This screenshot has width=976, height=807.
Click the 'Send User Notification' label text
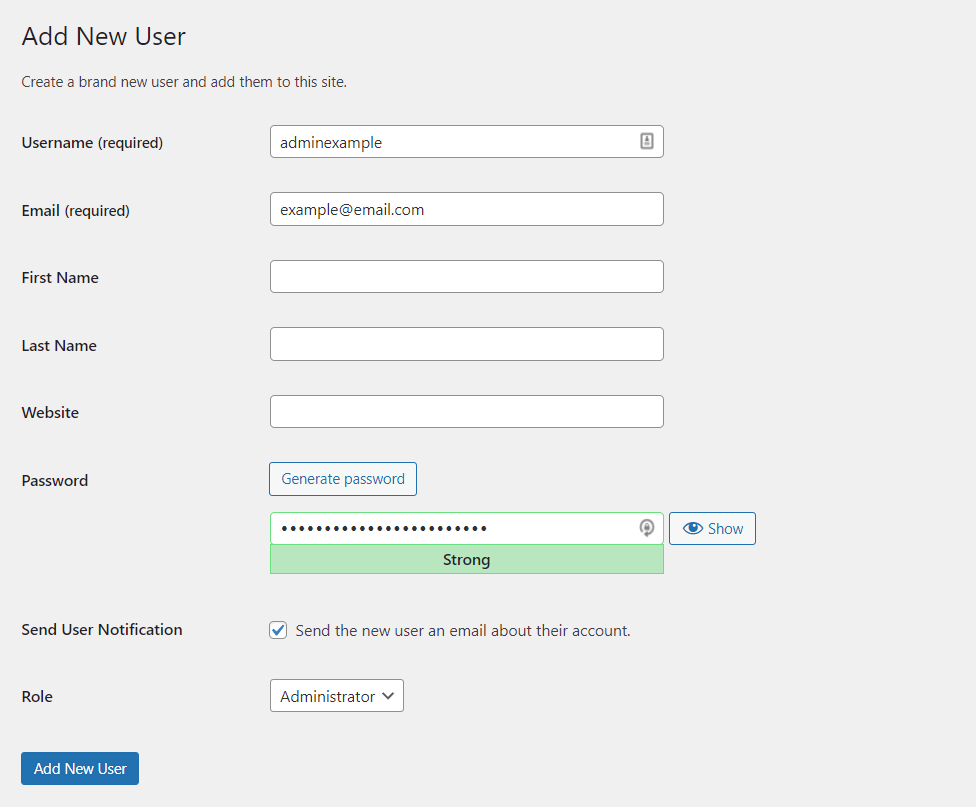(x=101, y=630)
